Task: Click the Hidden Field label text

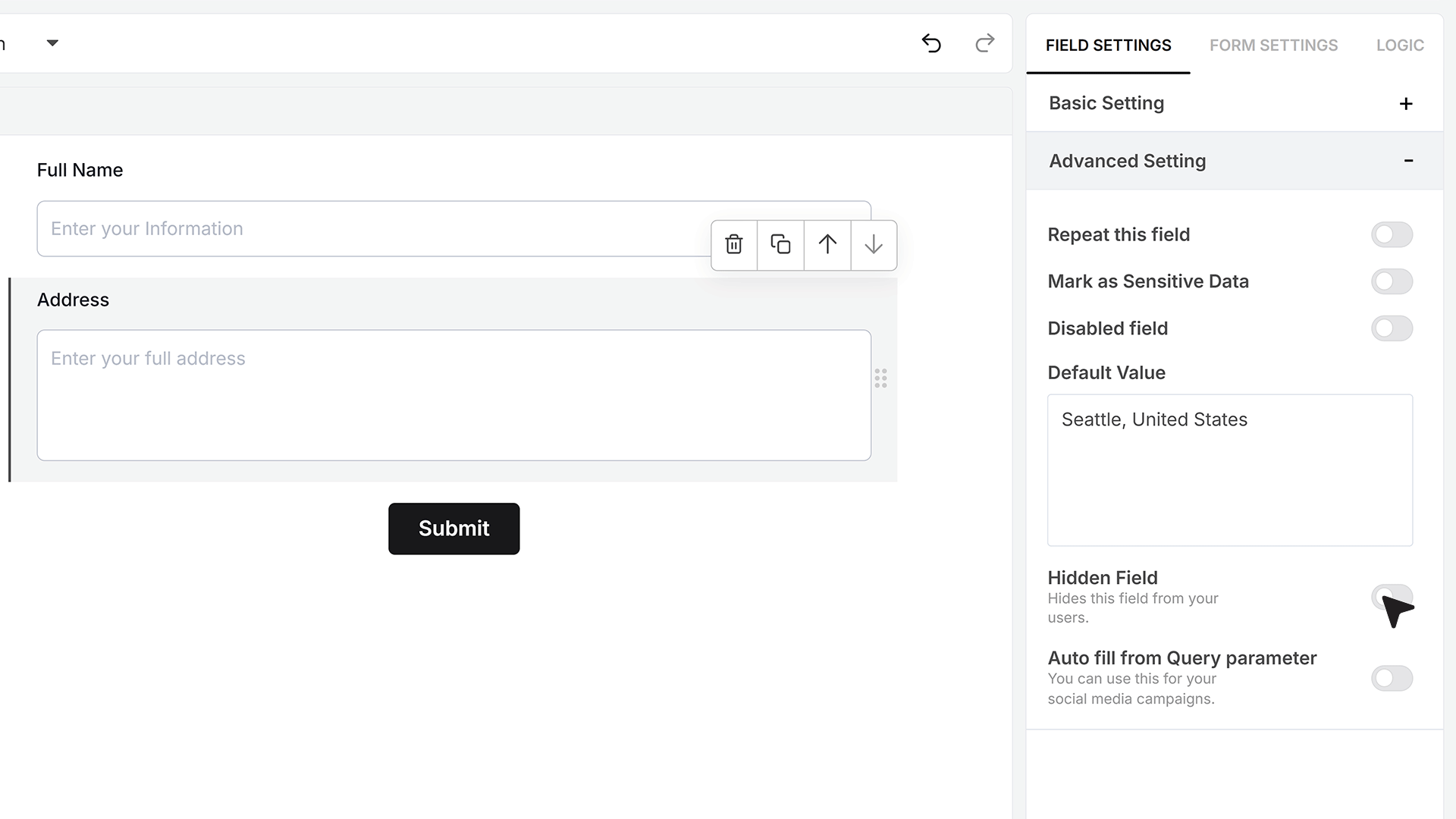Action: [1102, 578]
